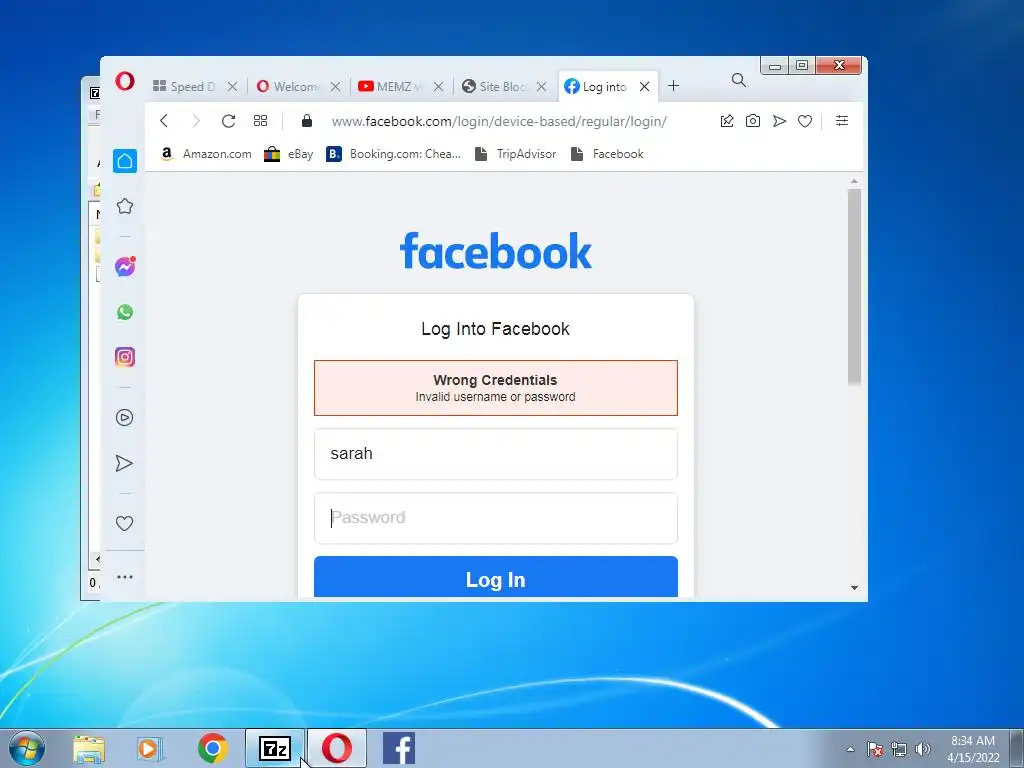Open sidebar Workspaces star icon

click(x=125, y=206)
